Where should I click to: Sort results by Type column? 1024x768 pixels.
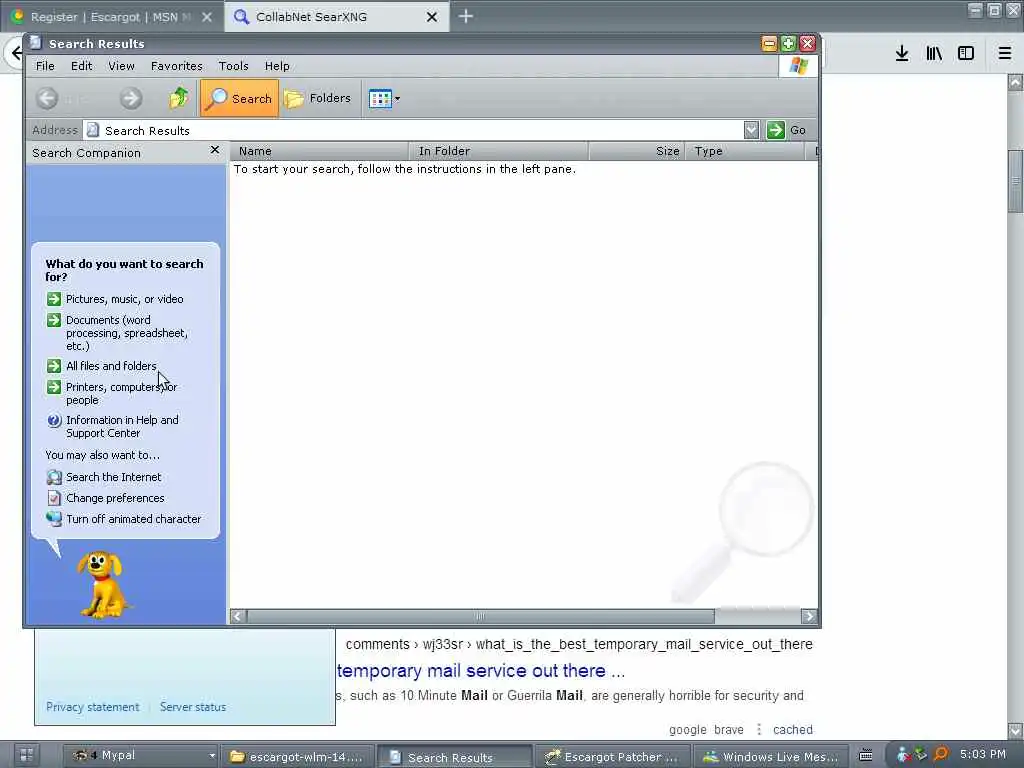(744, 152)
